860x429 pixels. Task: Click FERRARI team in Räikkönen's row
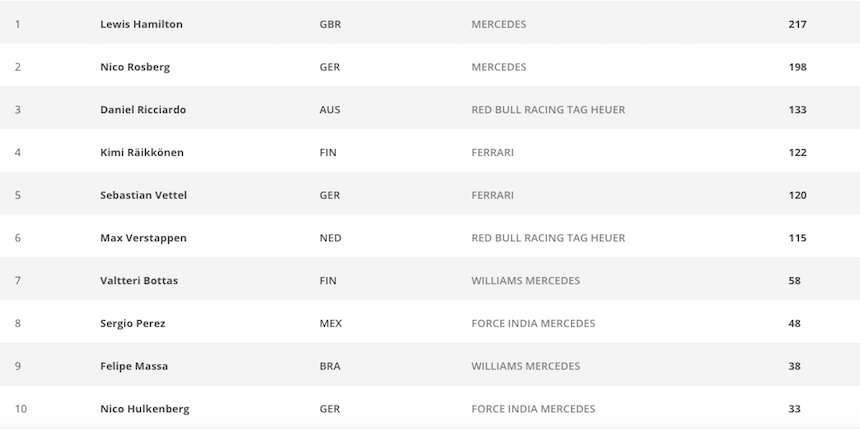coord(492,153)
